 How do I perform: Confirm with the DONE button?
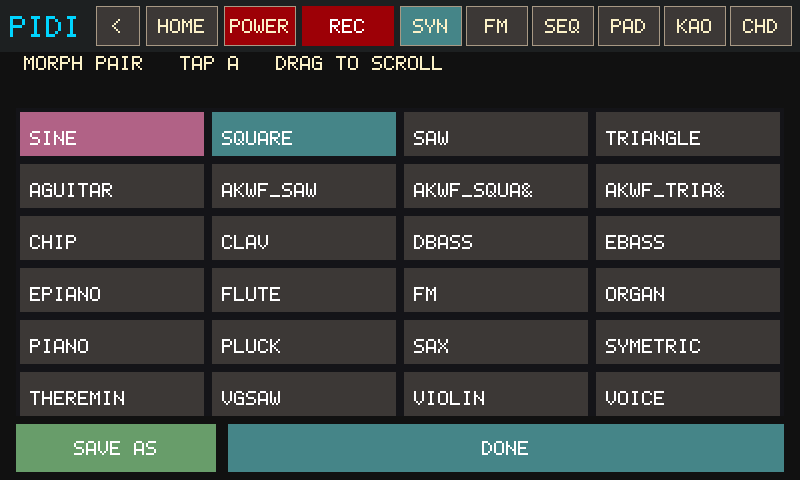click(x=506, y=448)
